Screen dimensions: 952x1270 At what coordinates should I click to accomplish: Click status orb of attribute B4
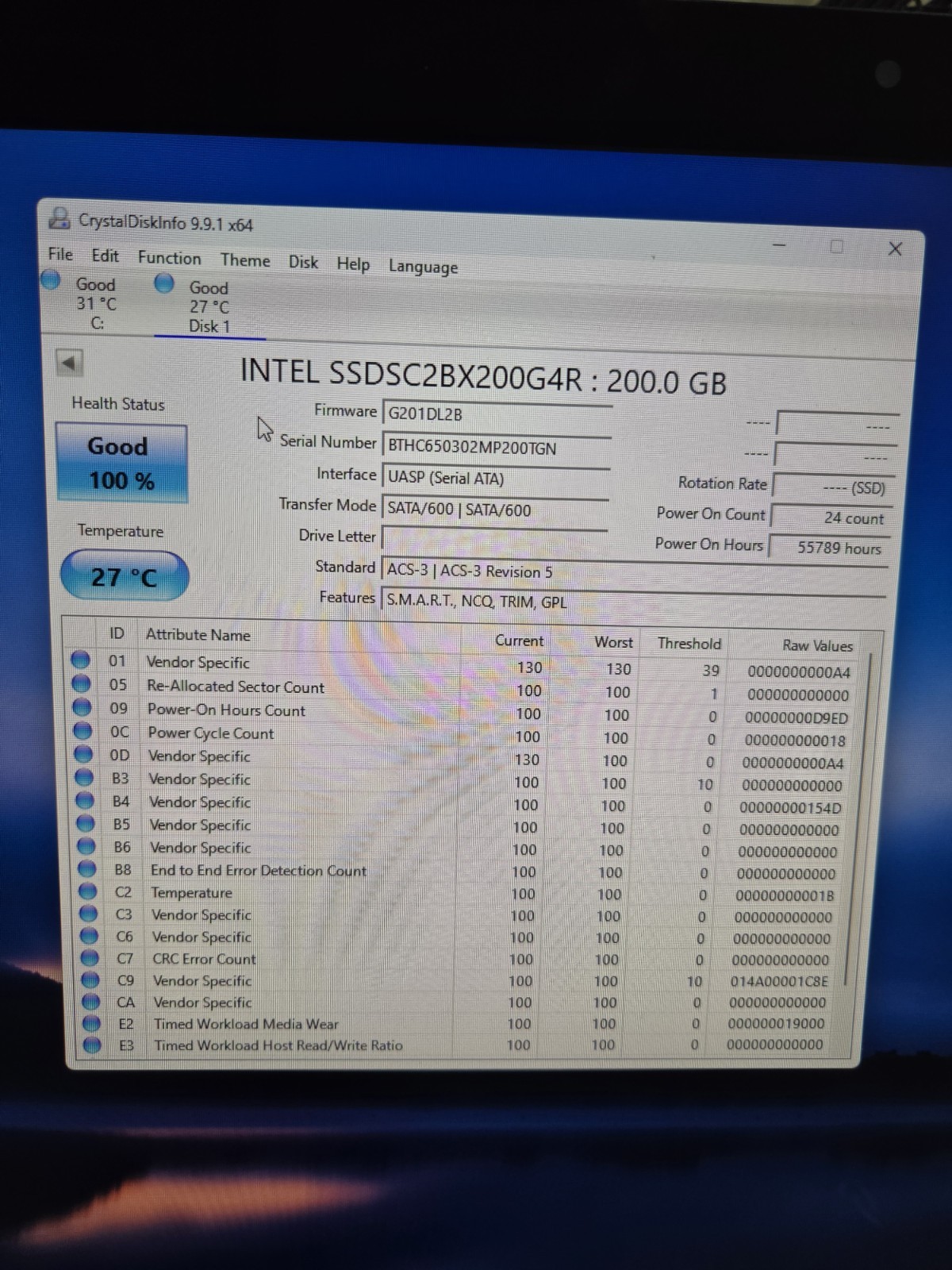(85, 800)
